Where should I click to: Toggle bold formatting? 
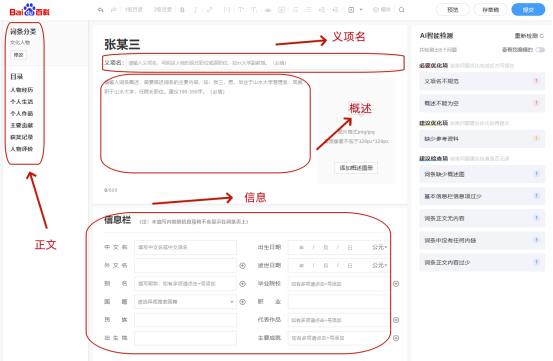pos(182,10)
